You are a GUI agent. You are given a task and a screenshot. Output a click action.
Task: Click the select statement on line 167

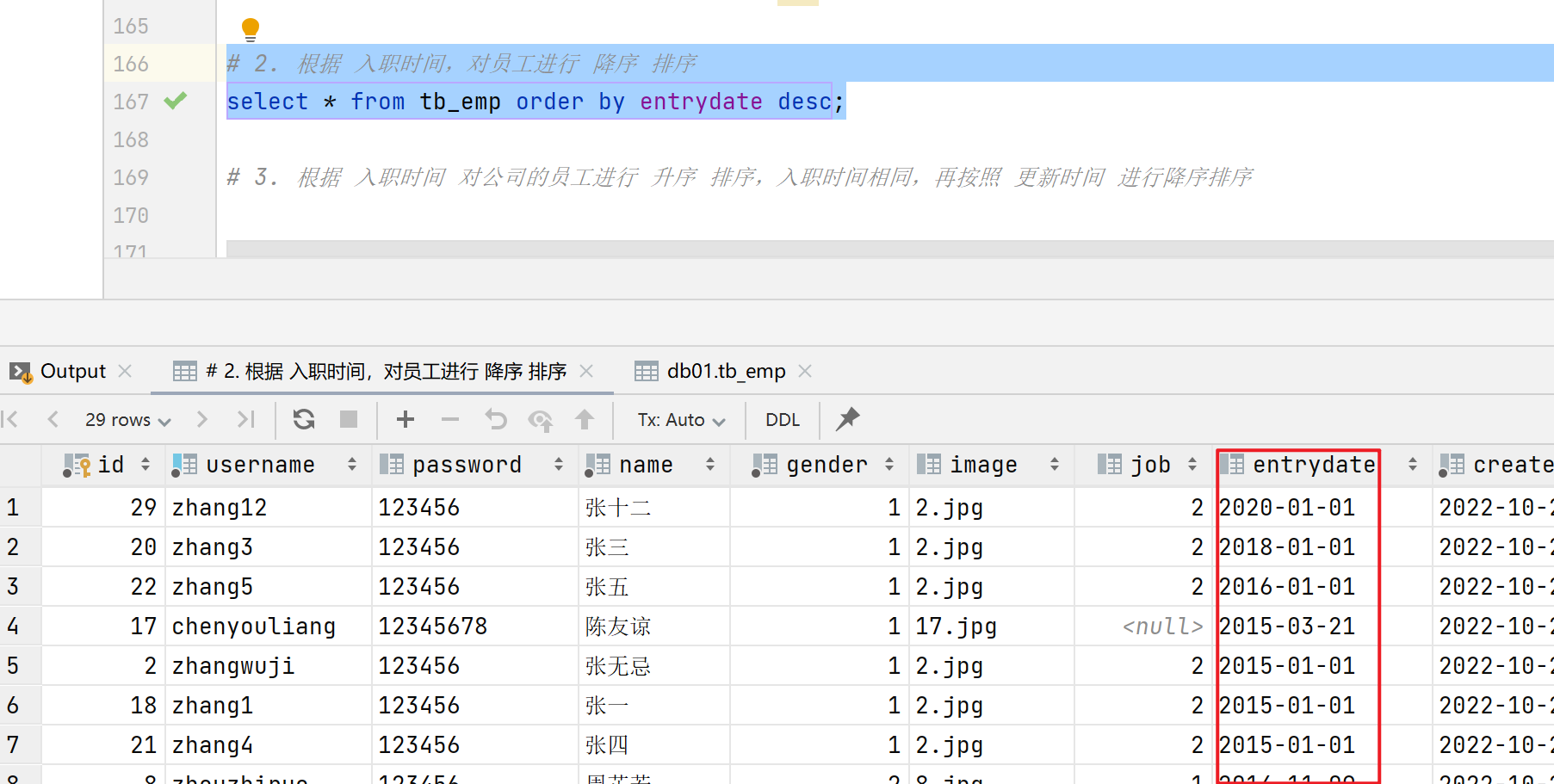(536, 102)
